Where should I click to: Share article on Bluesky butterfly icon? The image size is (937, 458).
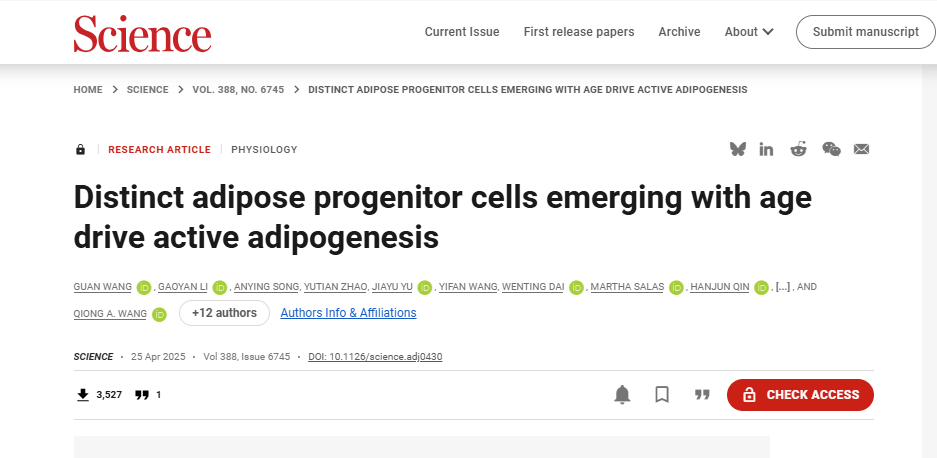point(738,149)
